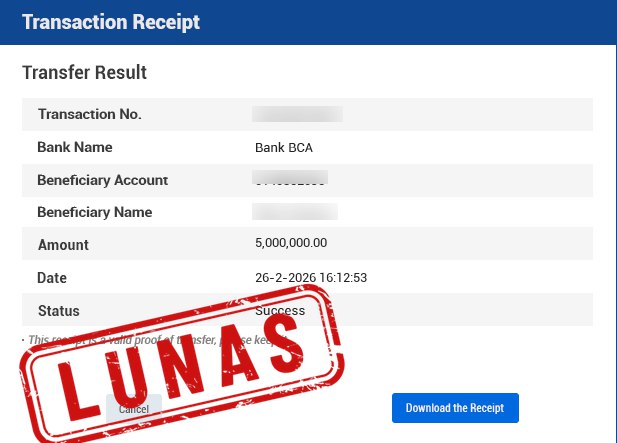Click the Beneficiary Account label
617x443 pixels.
coord(103,180)
